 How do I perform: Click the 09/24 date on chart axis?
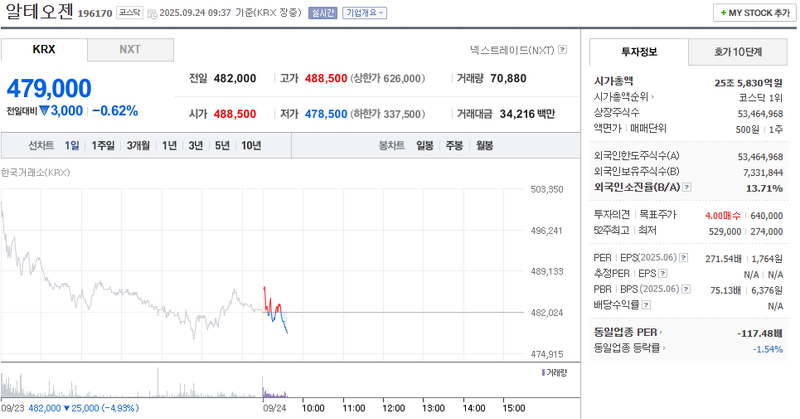click(x=274, y=408)
